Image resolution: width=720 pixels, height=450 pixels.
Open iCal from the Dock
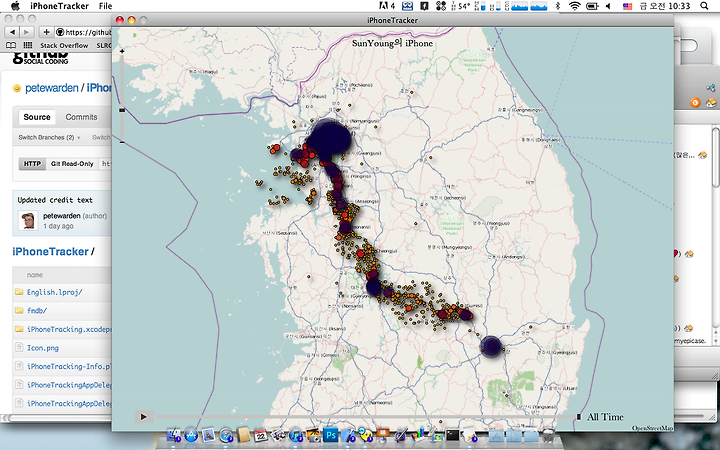point(261,434)
